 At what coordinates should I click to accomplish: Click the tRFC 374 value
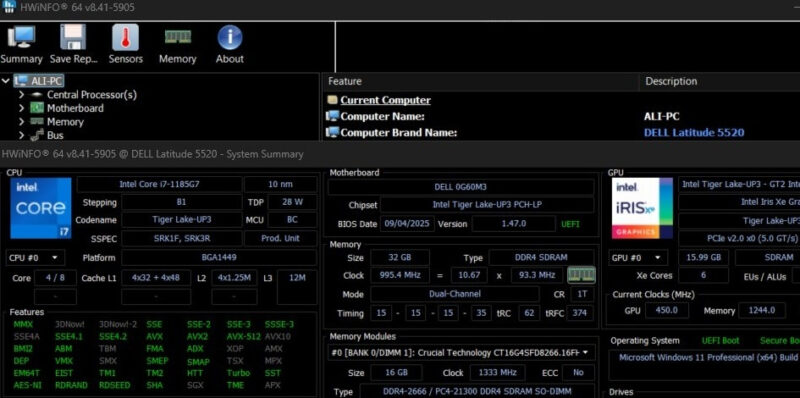coord(580,313)
